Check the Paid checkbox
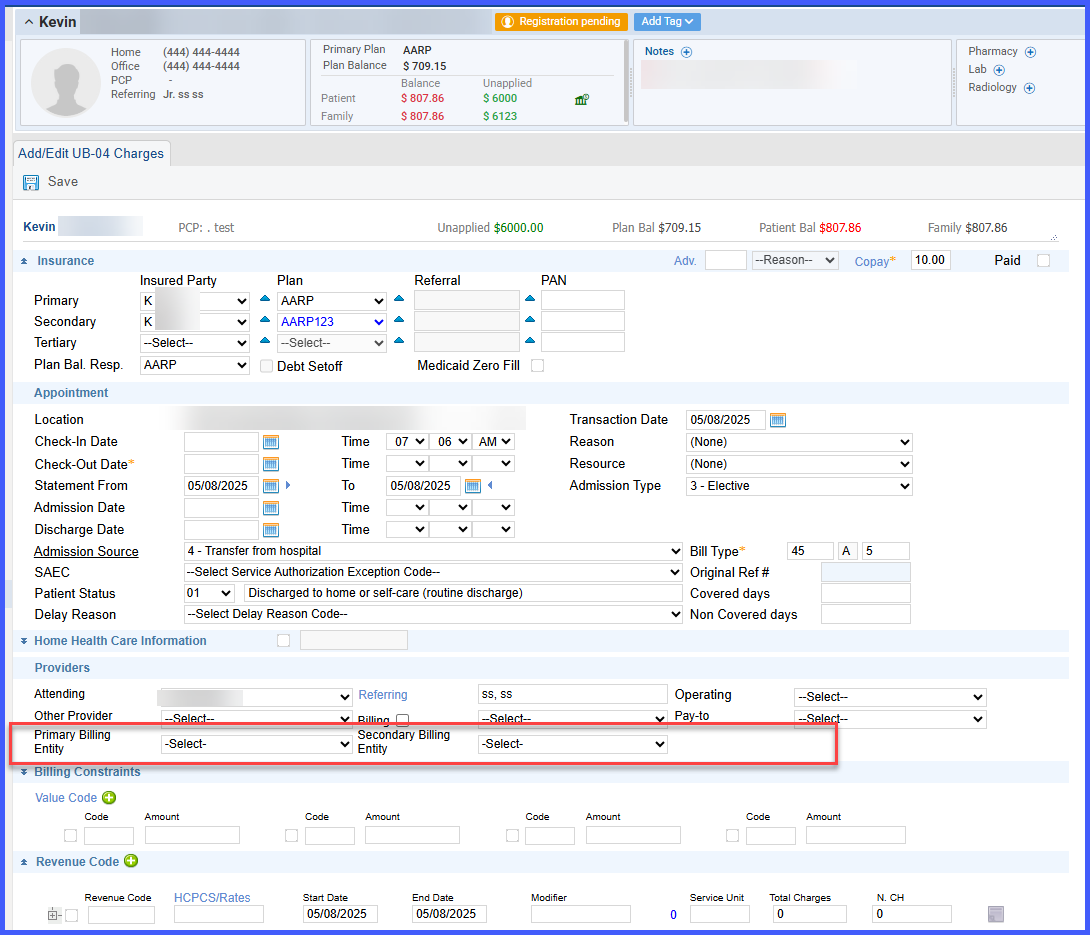 click(1043, 261)
